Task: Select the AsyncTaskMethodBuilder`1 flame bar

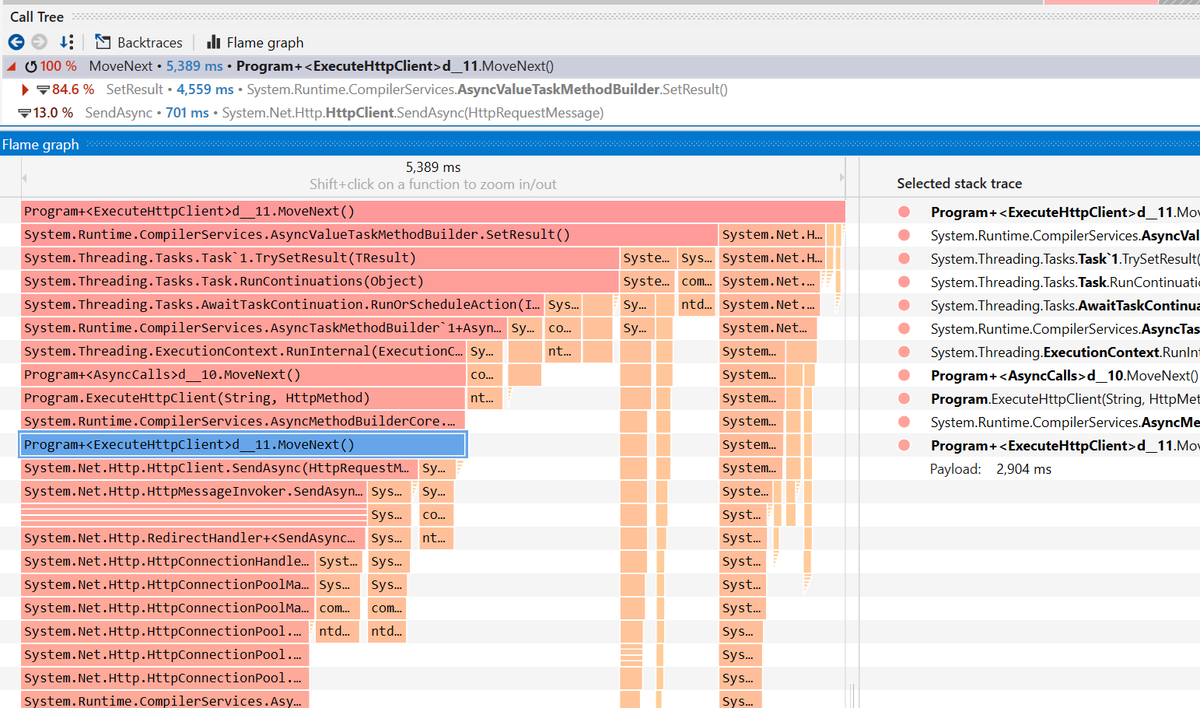Action: (x=263, y=328)
